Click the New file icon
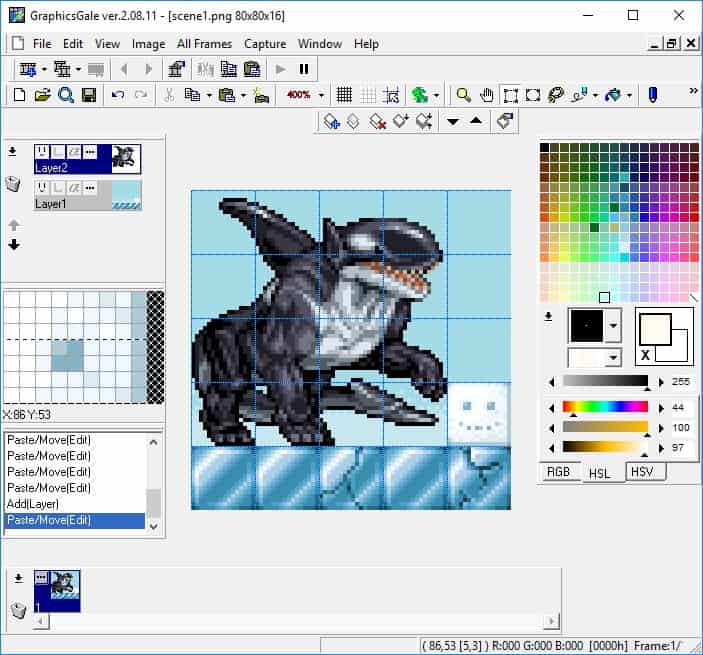Screen dimensions: 703x655 coord(19,95)
